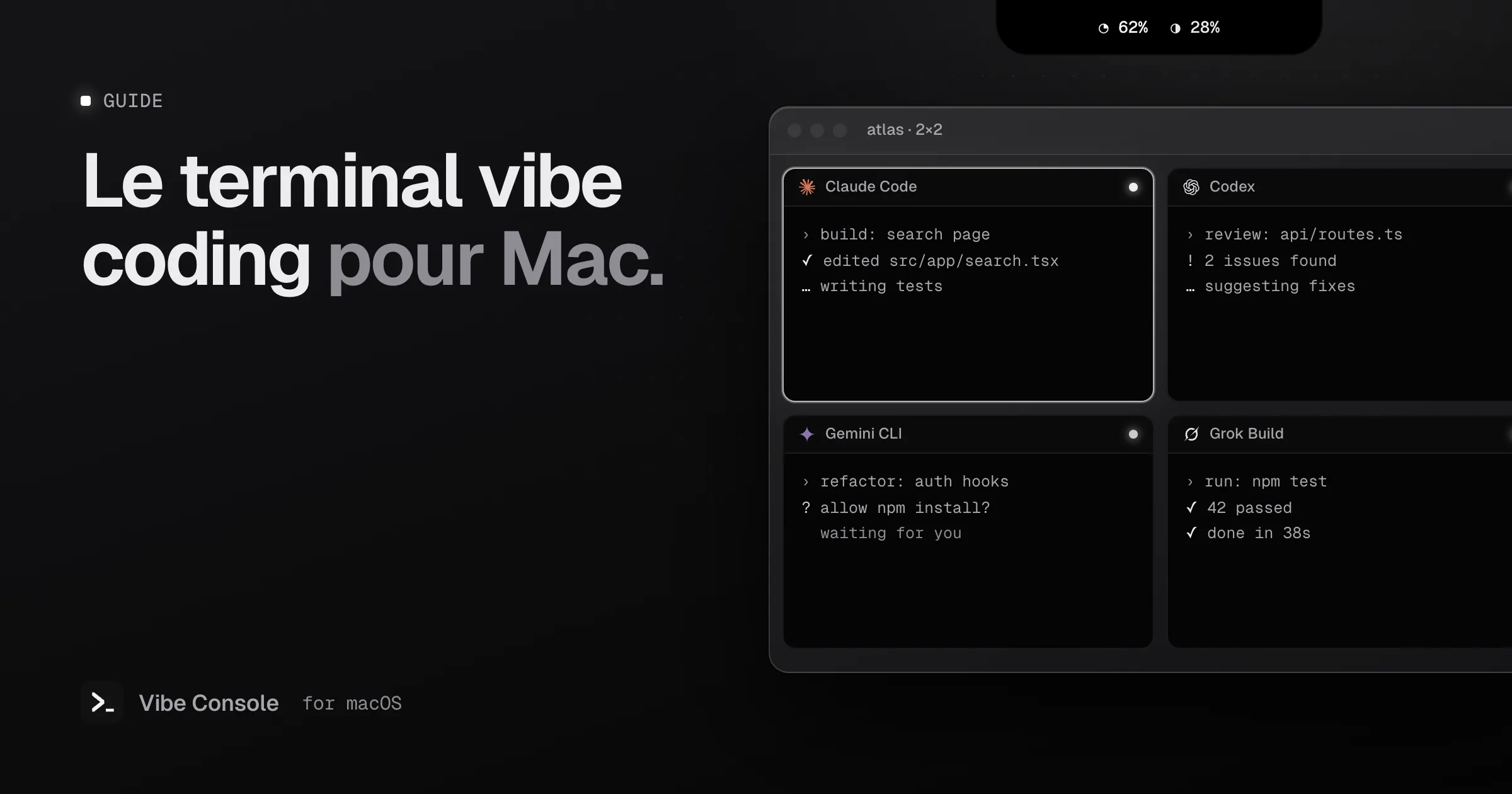
Task: Click the status dot in Claude Code pane
Action: [1133, 187]
